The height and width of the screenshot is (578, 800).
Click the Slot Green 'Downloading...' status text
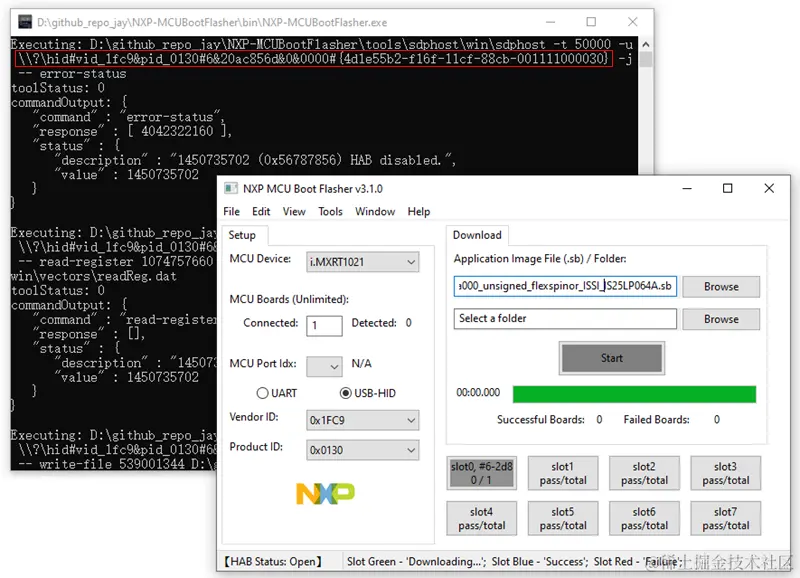click(x=416, y=562)
